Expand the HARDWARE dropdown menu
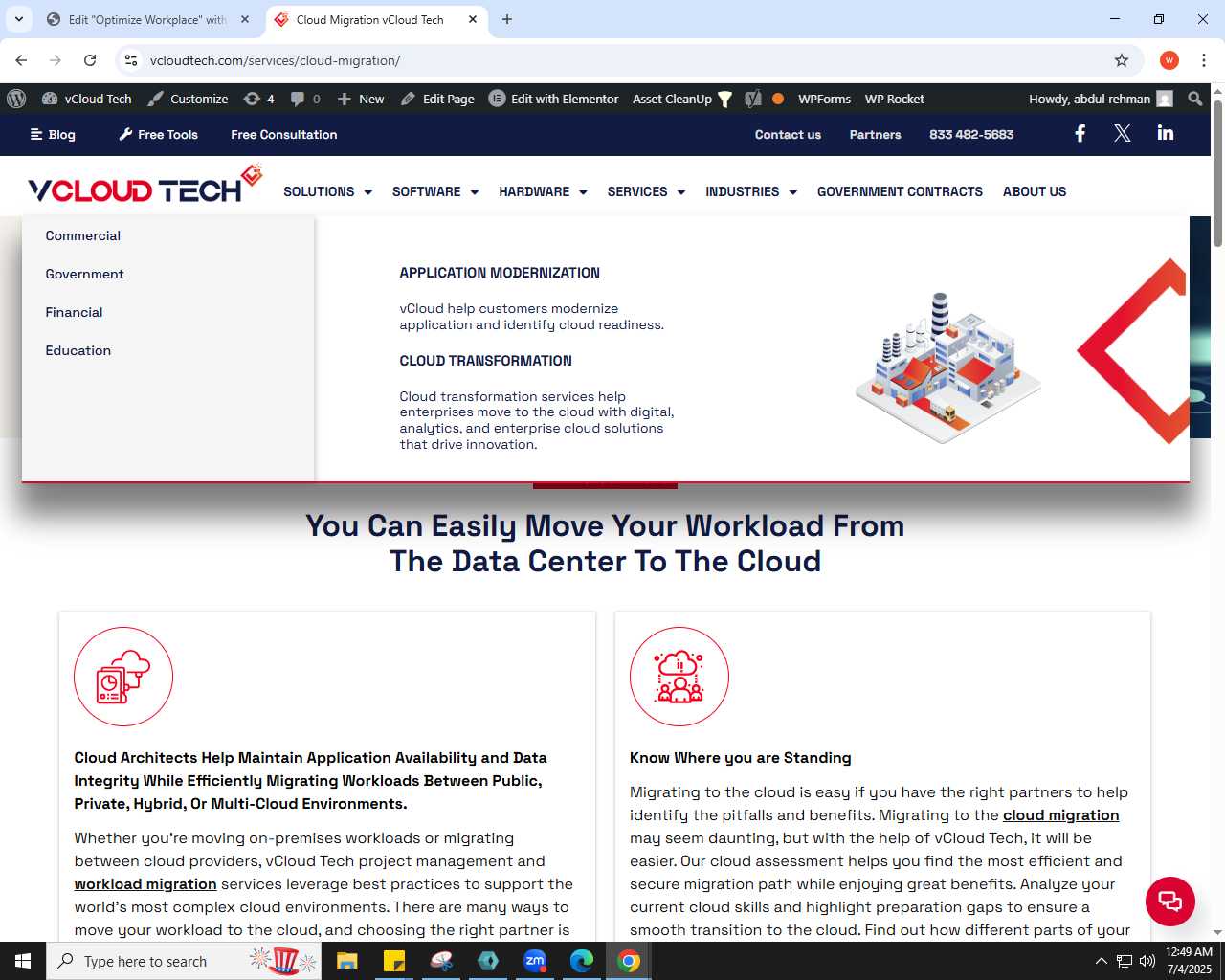The width and height of the screenshot is (1225, 980). click(x=543, y=191)
